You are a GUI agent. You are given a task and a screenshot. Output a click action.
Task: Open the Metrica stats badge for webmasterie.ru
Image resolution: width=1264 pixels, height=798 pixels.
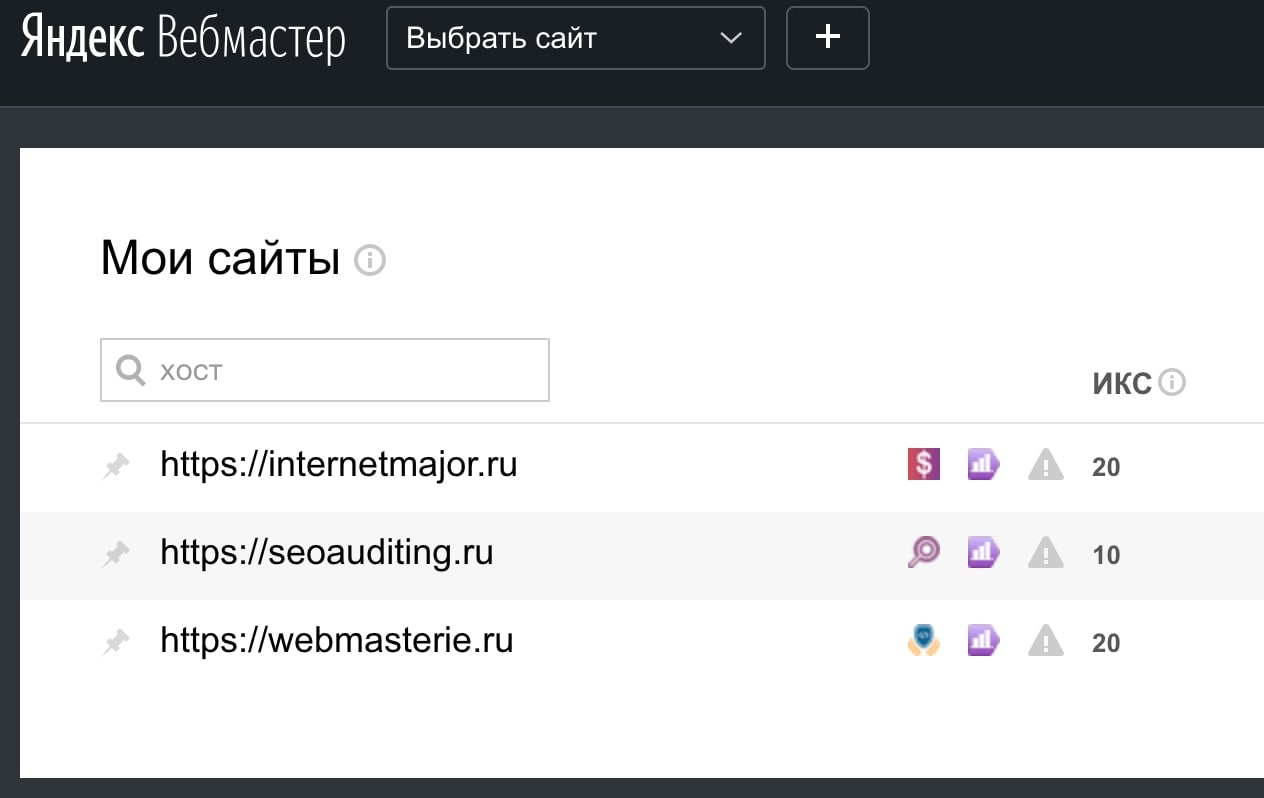pos(983,640)
